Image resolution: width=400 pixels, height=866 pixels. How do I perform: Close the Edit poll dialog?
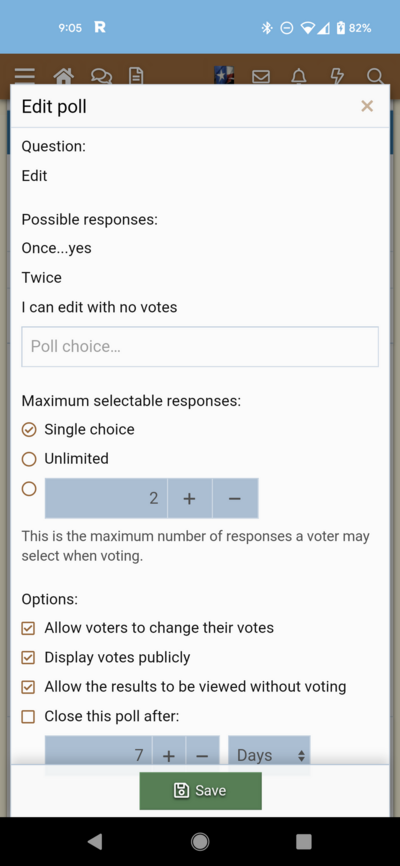click(367, 106)
